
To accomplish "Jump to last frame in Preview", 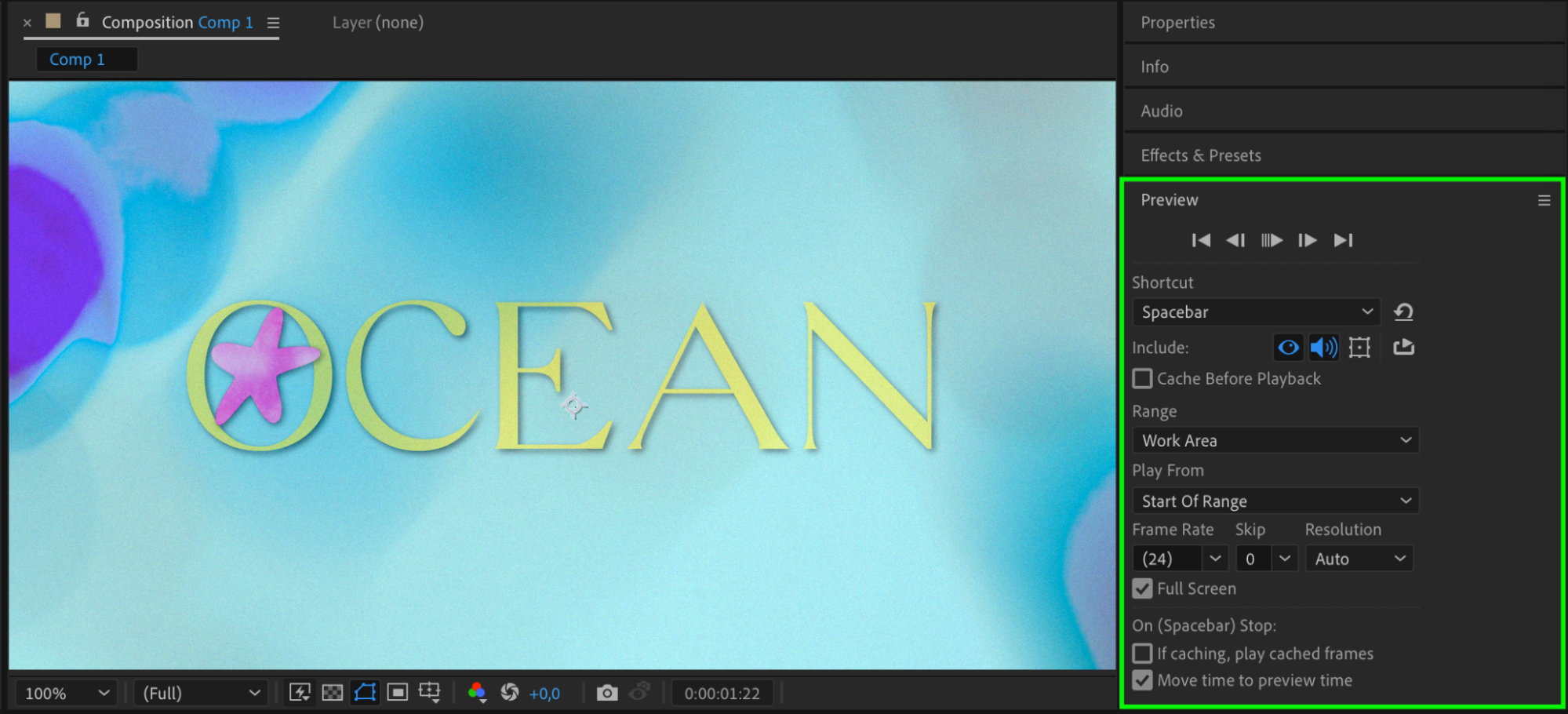I will coord(1343,240).
